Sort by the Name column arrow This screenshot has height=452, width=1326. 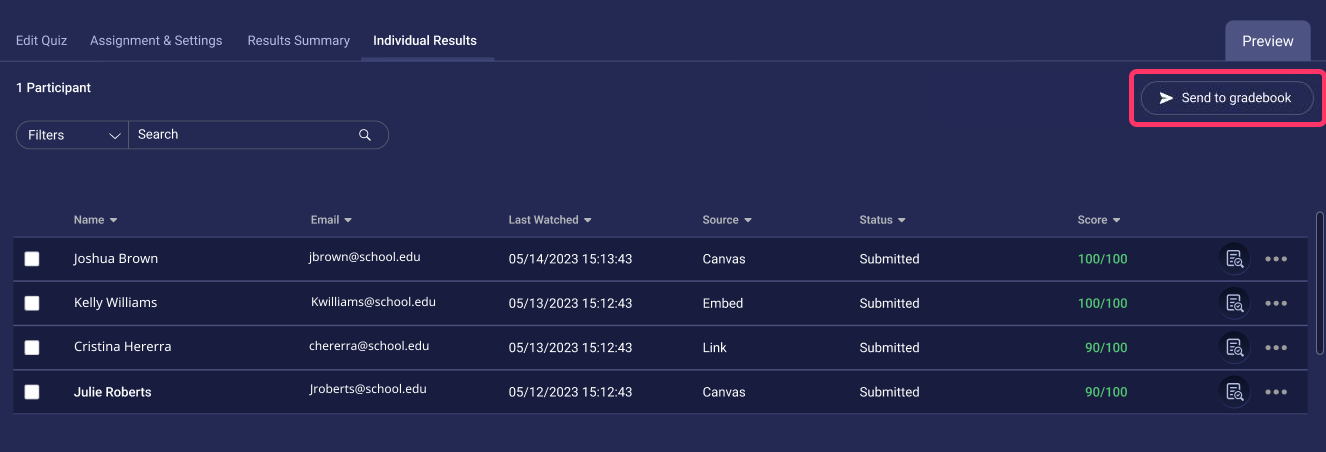click(x=113, y=220)
